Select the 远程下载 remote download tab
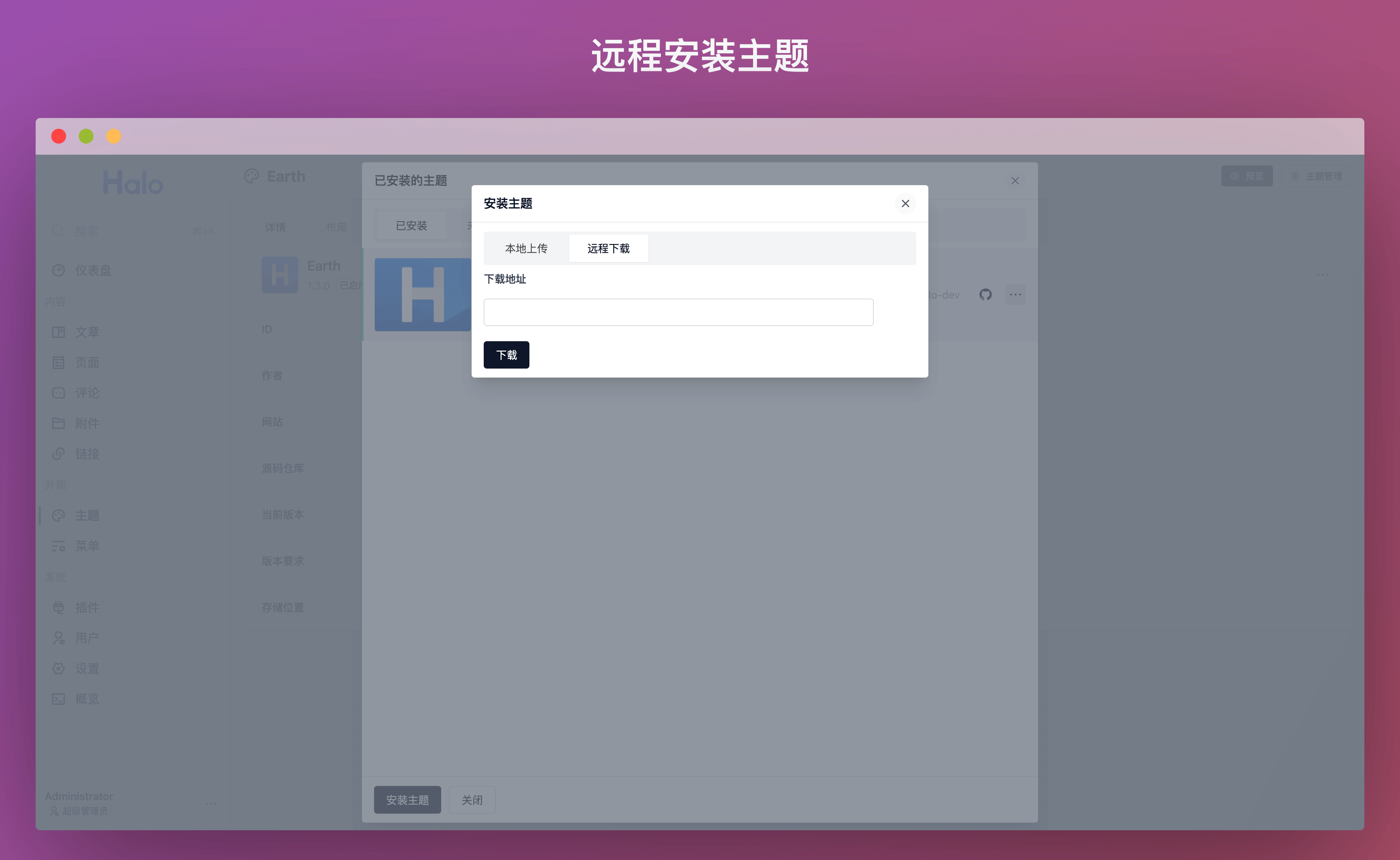The height and width of the screenshot is (860, 1400). (608, 248)
